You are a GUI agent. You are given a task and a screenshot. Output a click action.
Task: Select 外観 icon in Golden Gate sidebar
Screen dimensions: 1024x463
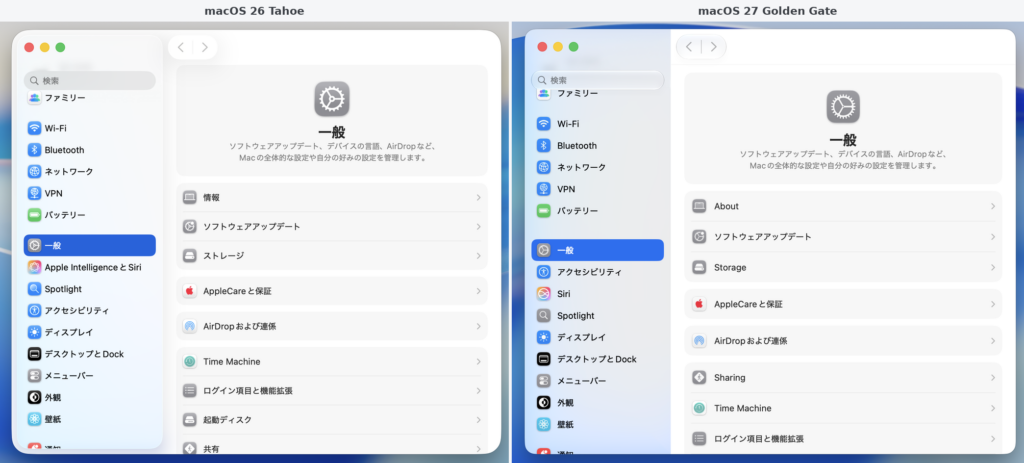(x=543, y=402)
